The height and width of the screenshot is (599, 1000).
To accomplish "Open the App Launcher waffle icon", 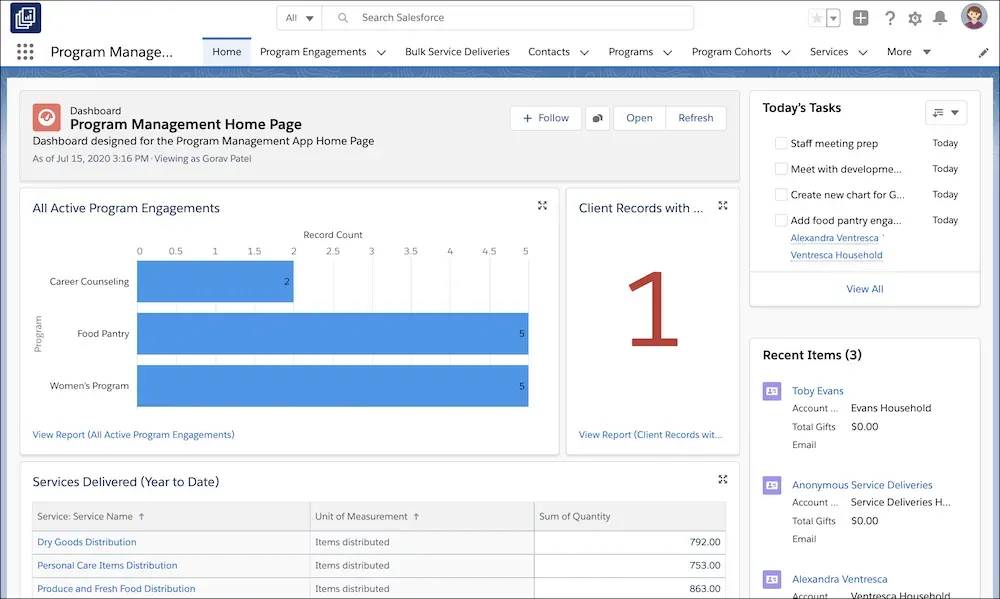I will click(24, 51).
